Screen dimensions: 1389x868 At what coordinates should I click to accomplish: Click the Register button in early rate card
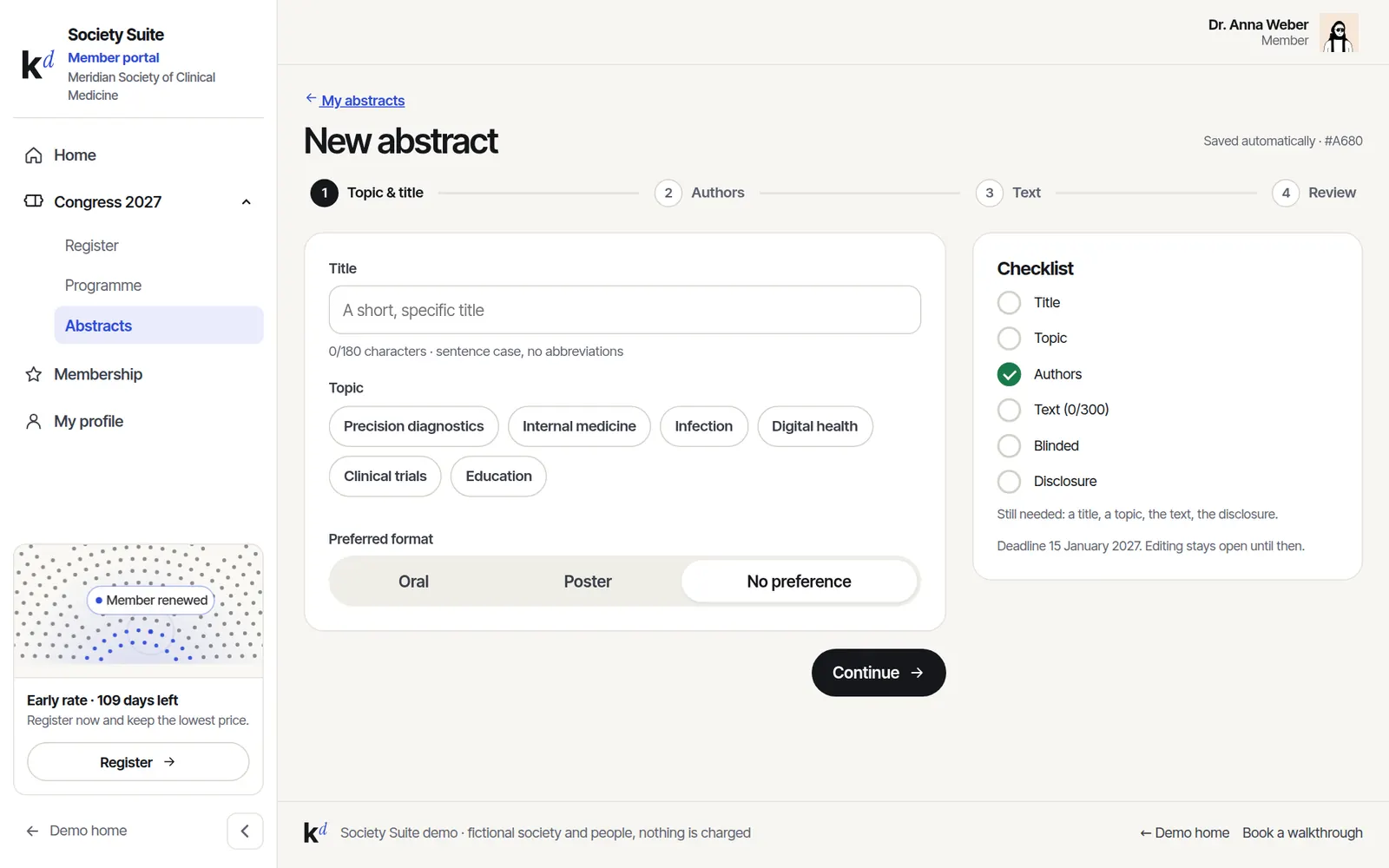pos(138,762)
